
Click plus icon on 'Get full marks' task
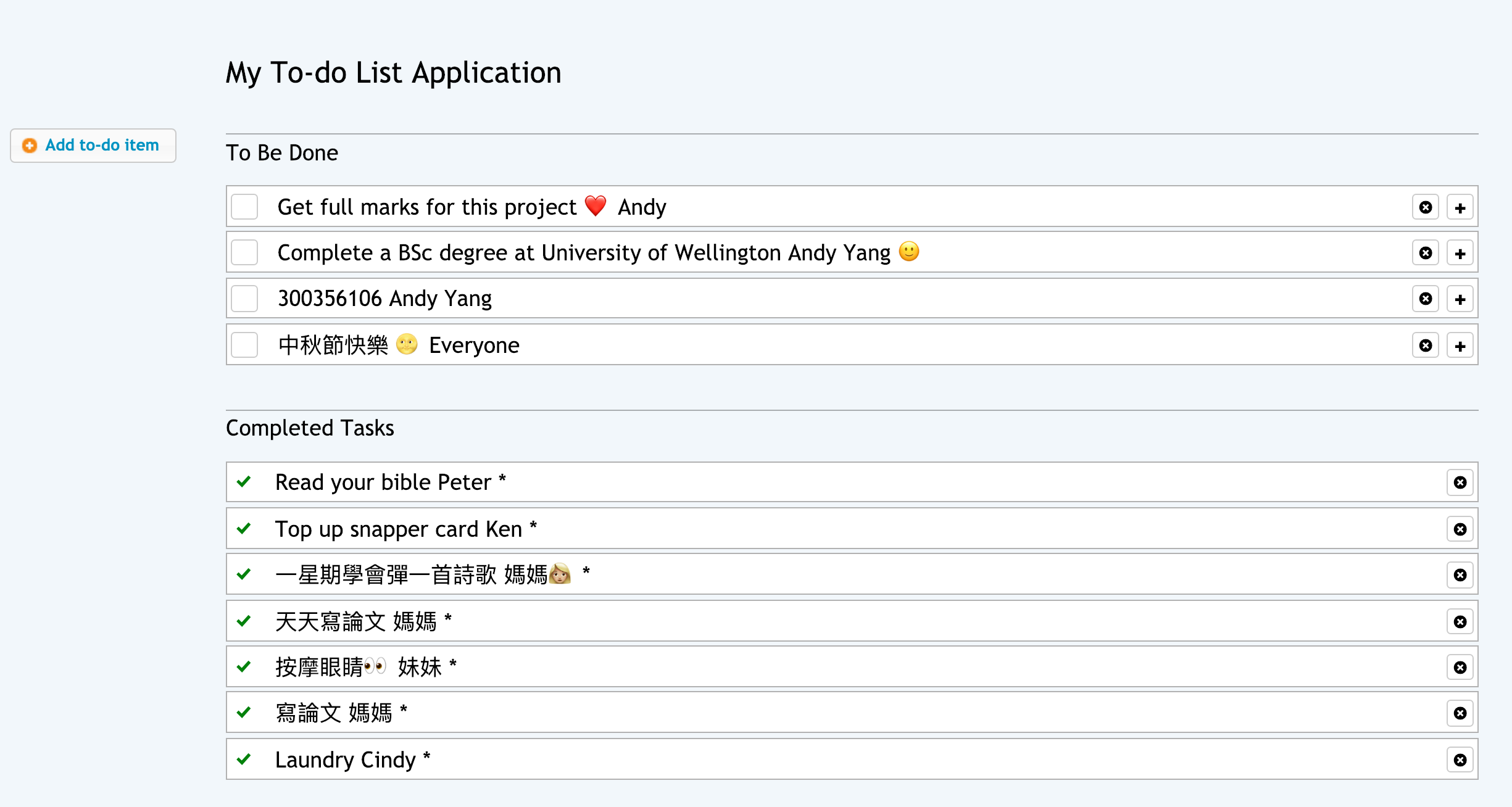pos(1460,207)
